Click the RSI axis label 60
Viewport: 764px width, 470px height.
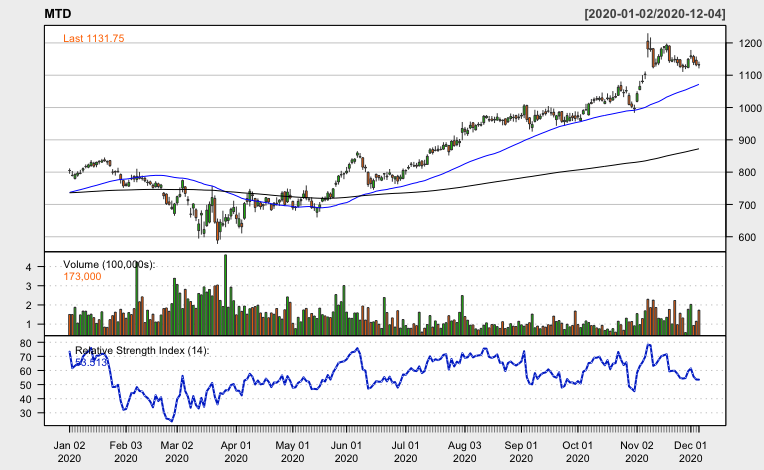pos(26,371)
